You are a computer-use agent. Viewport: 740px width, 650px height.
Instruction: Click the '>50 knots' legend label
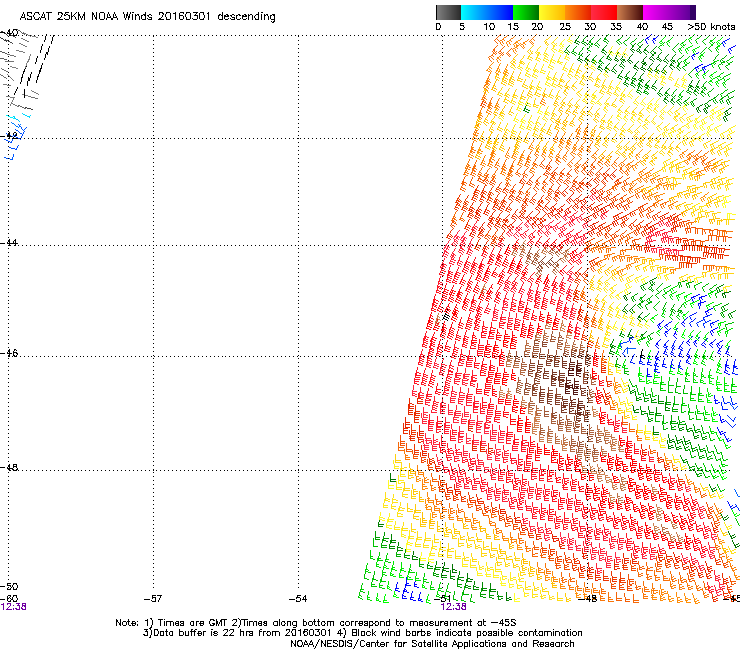click(711, 27)
